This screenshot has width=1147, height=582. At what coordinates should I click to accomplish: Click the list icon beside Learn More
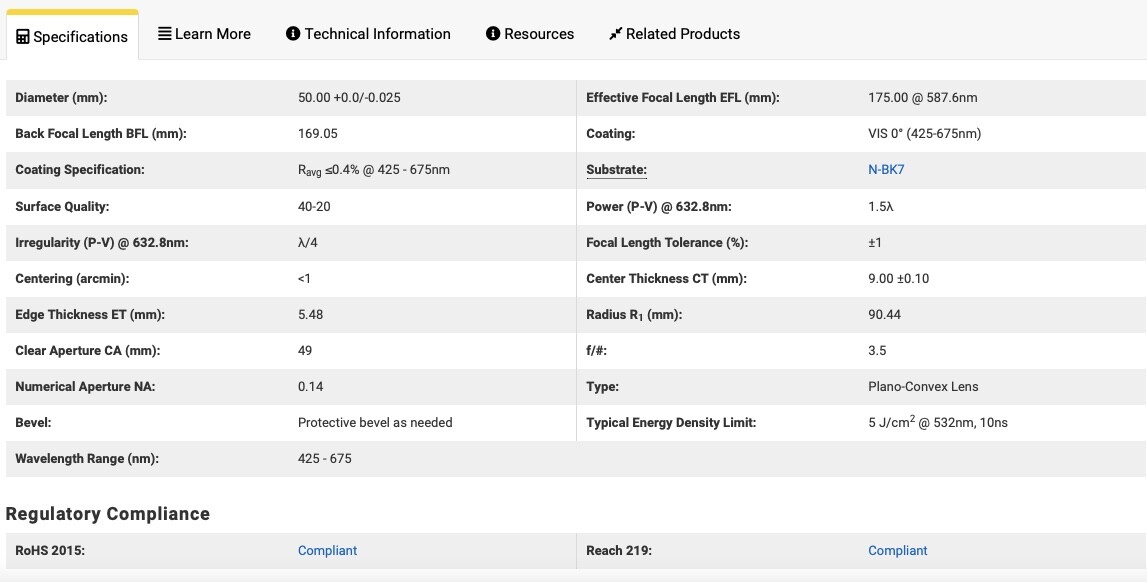pyautogui.click(x=165, y=34)
